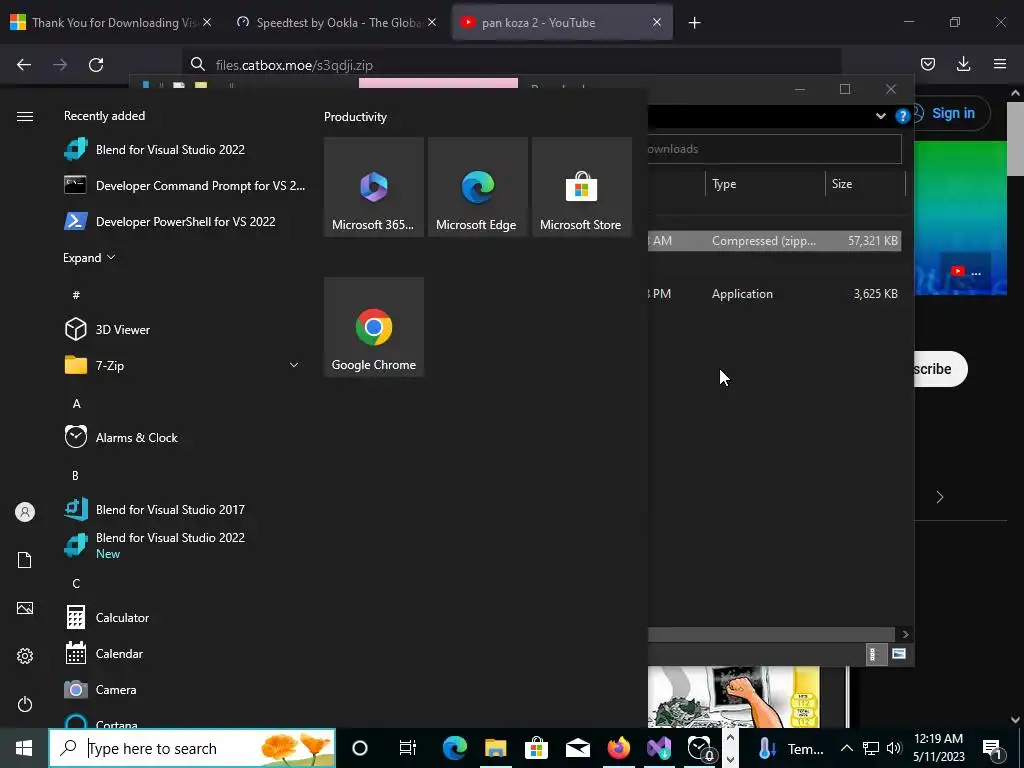Sort by Size column in Explorer
Screen dimensions: 1024x768
pyautogui.click(x=865, y=184)
